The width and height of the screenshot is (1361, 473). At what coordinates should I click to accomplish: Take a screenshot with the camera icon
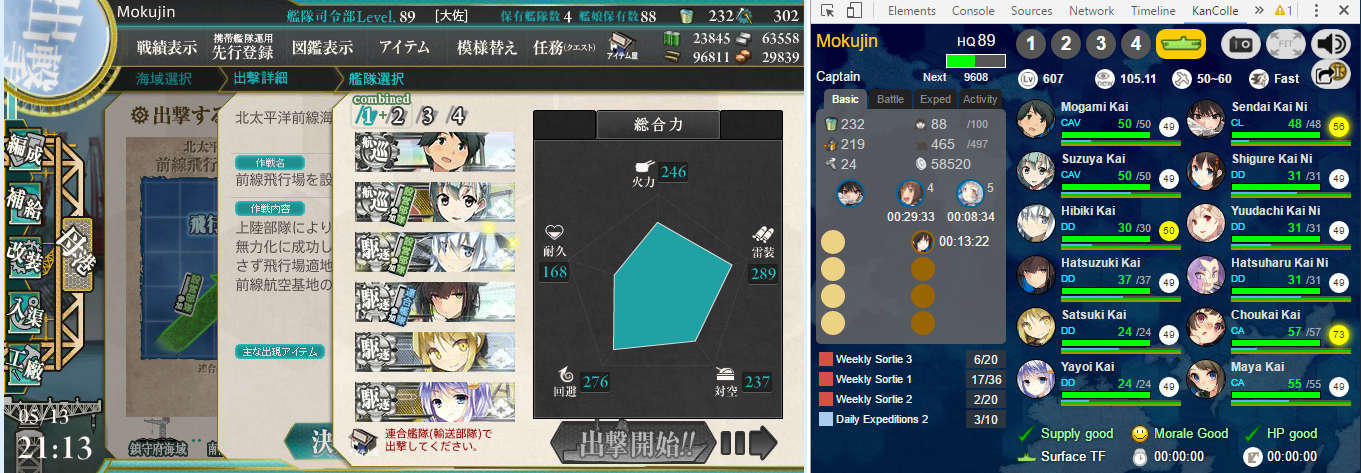click(x=1242, y=45)
